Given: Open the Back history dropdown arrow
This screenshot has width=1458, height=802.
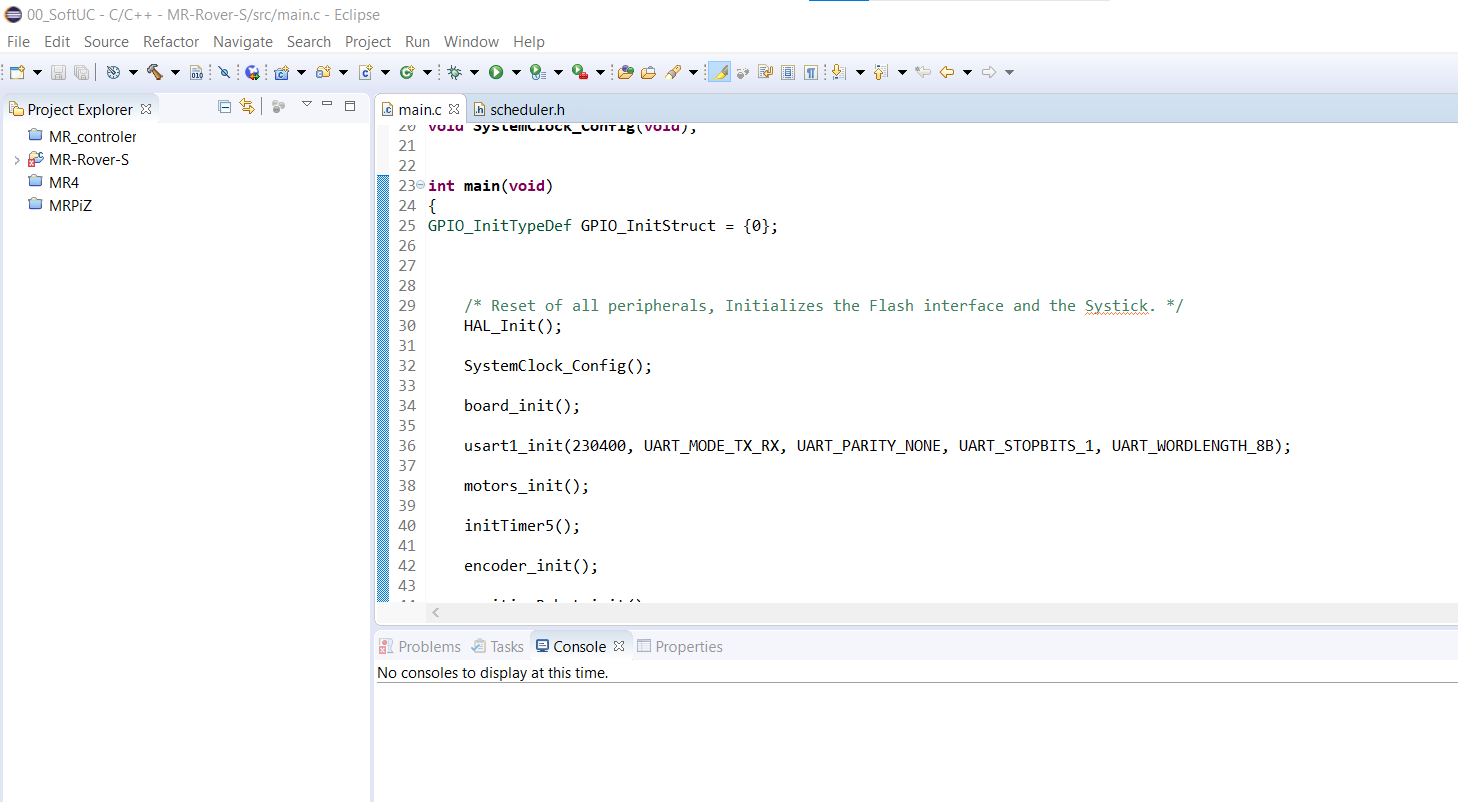Looking at the screenshot, I should (x=967, y=72).
